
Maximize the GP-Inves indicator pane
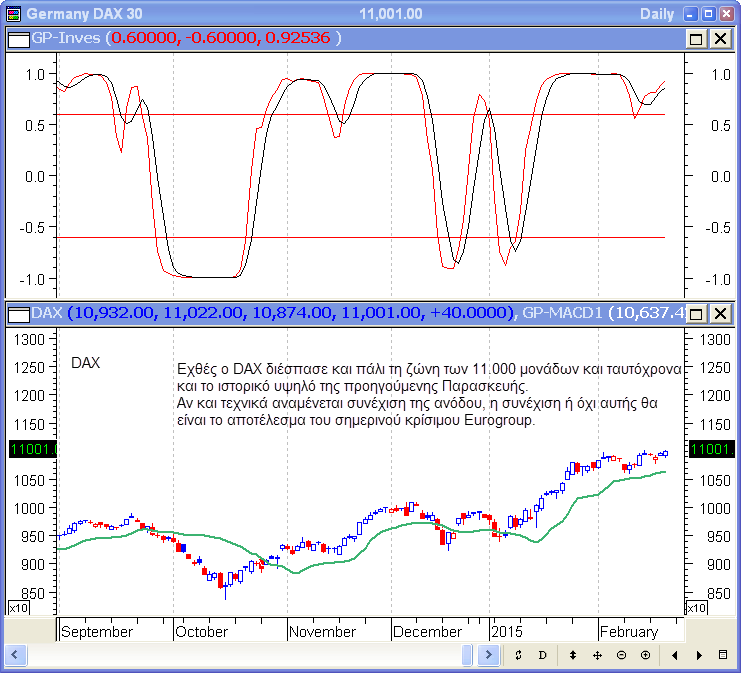pyautogui.click(x=696, y=39)
